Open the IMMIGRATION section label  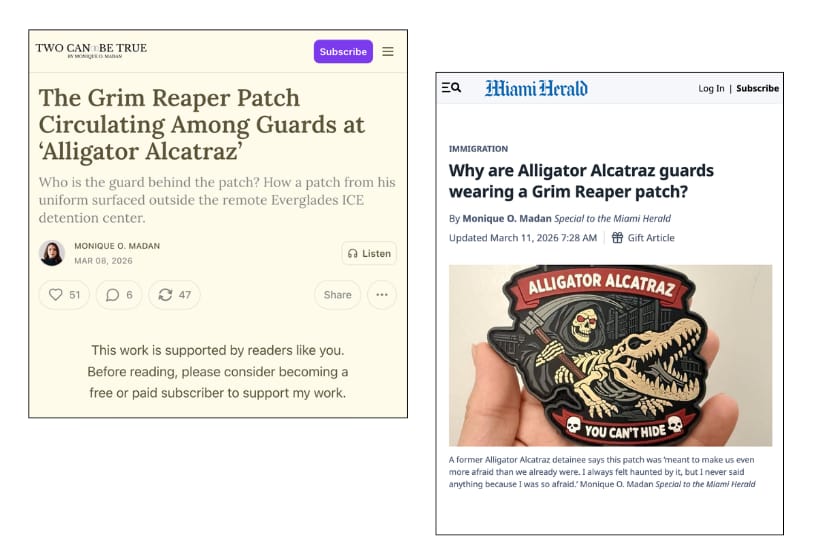478,149
